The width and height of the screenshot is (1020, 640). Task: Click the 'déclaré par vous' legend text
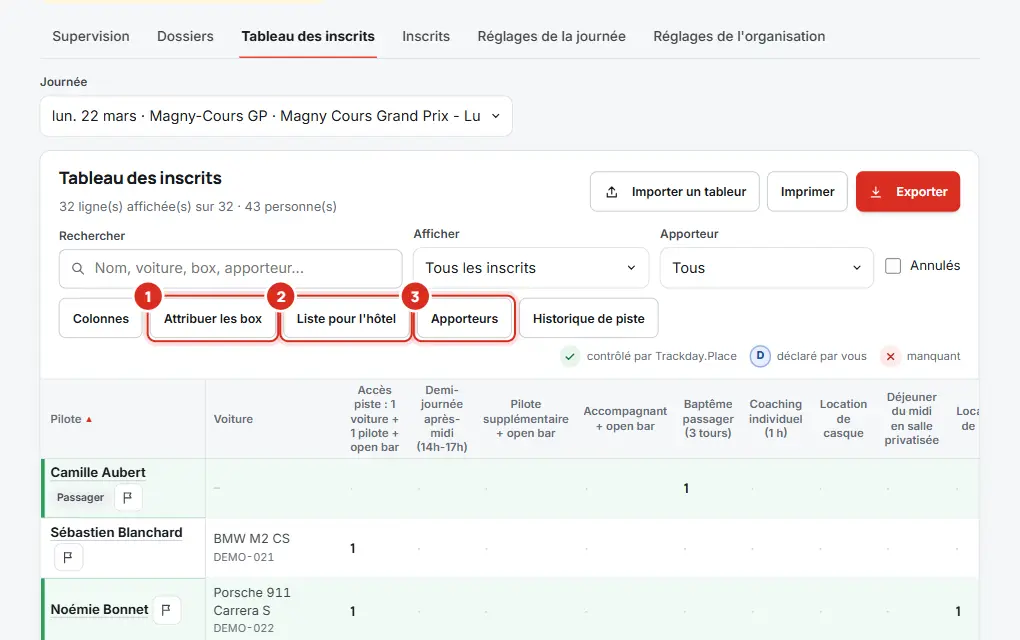coord(822,356)
